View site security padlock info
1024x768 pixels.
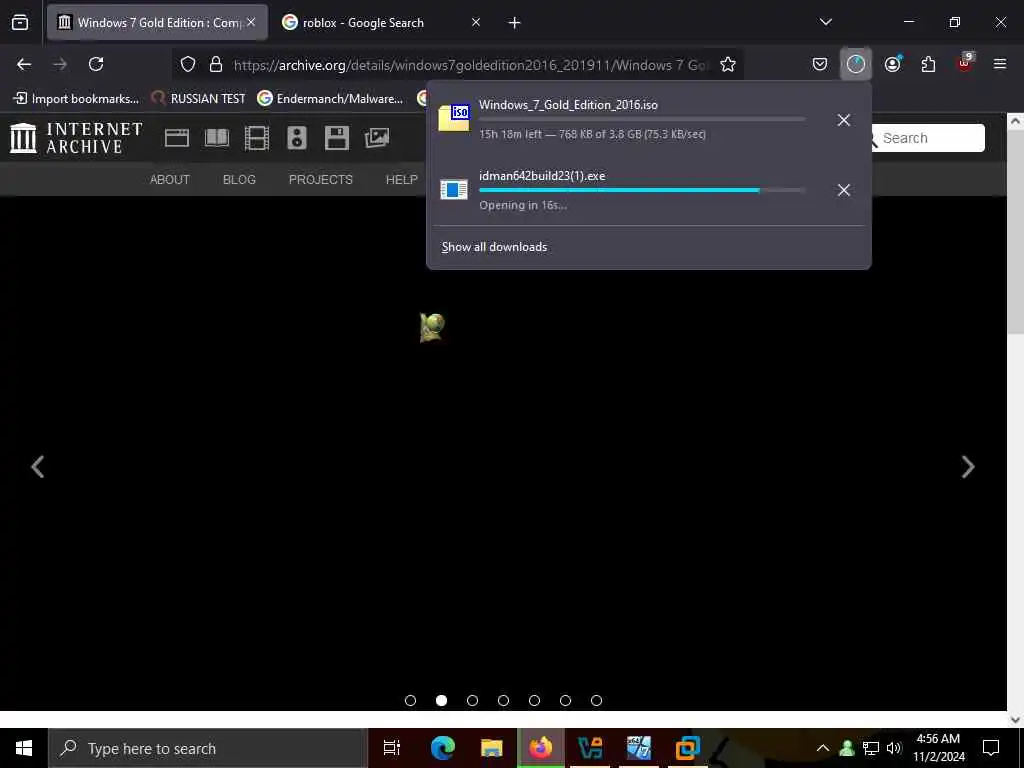coord(216,65)
